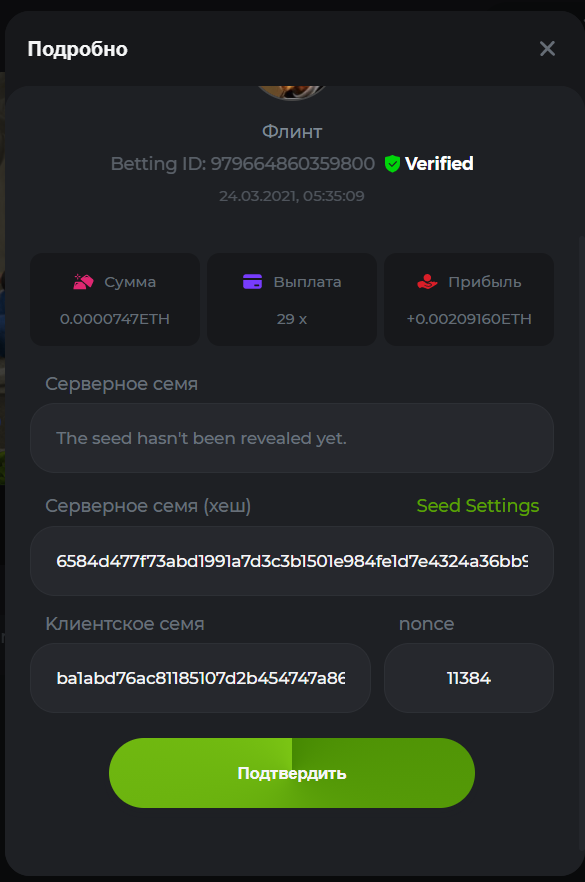Select the nonce field showing 11384
Screen dimensions: 585x882
click(469, 678)
